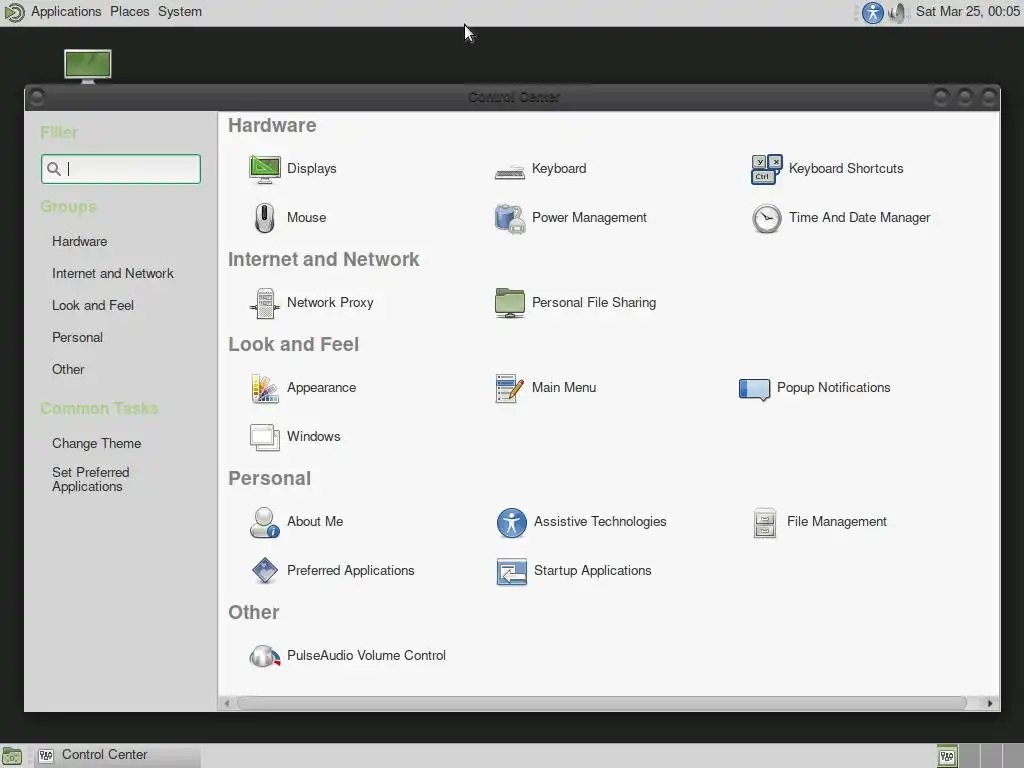This screenshot has height=768, width=1024.
Task: Click the distribution logo icon in top panel
Action: pyautogui.click(x=14, y=12)
